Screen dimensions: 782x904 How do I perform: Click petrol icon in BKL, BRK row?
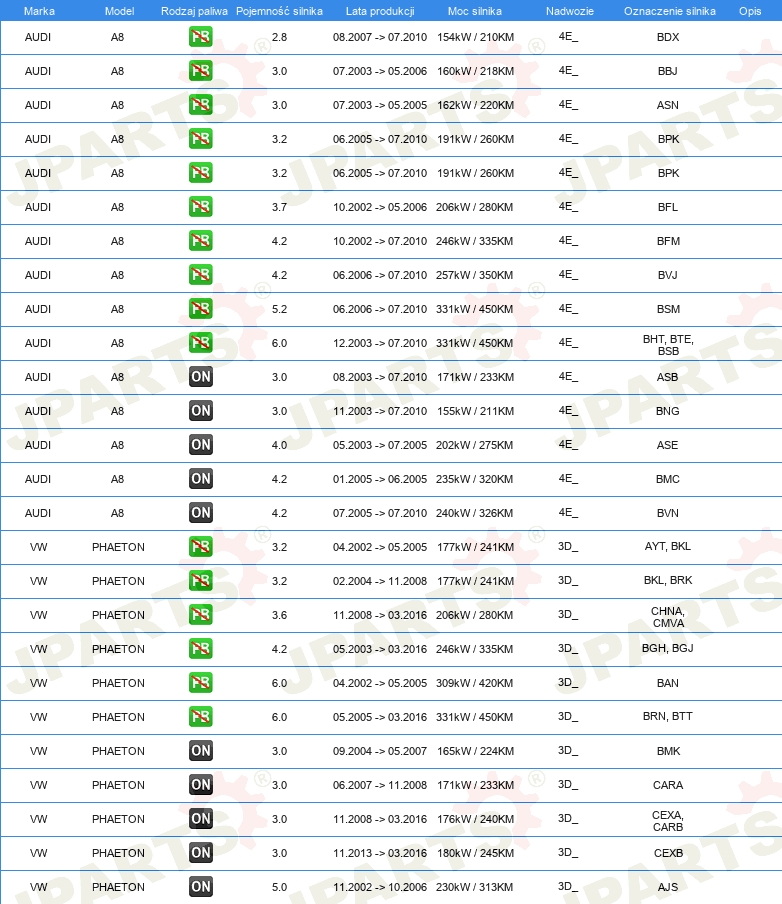(201, 581)
